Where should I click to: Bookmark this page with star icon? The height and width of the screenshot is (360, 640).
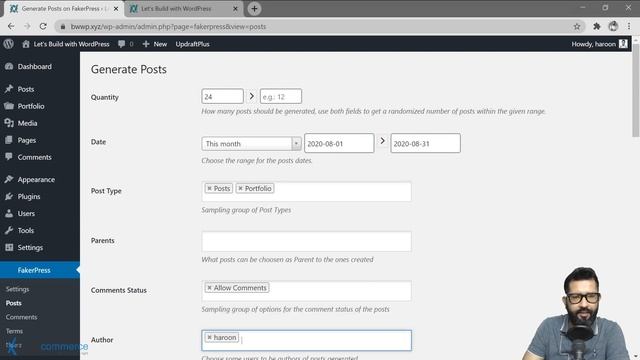coord(577,27)
